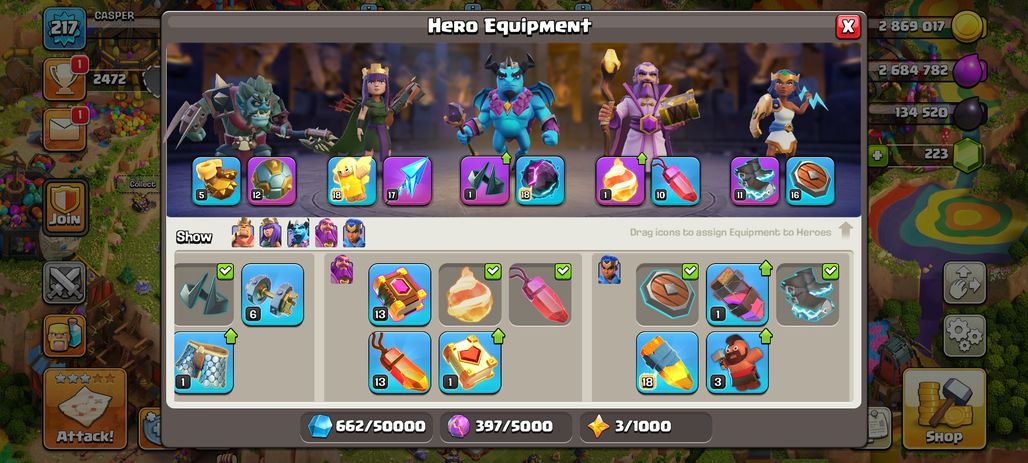
Task: Select the metal pants equipment level 1
Action: [204, 362]
